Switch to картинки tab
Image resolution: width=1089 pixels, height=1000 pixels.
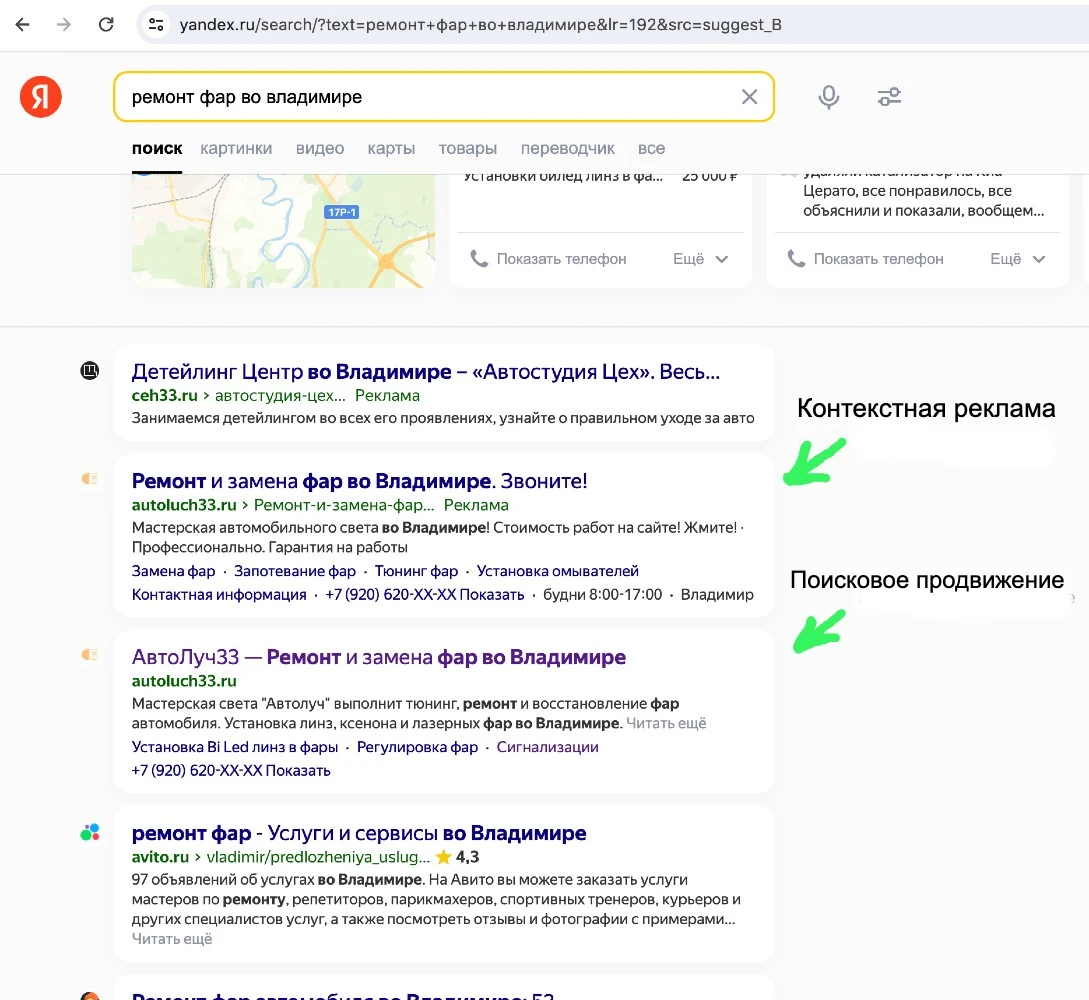pyautogui.click(x=236, y=149)
